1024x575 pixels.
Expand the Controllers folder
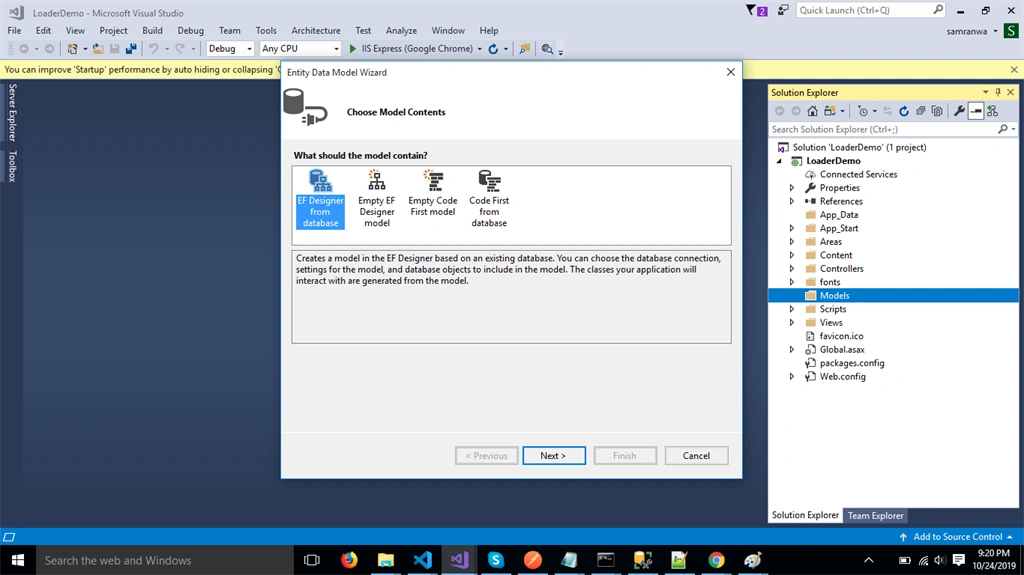[x=792, y=269]
